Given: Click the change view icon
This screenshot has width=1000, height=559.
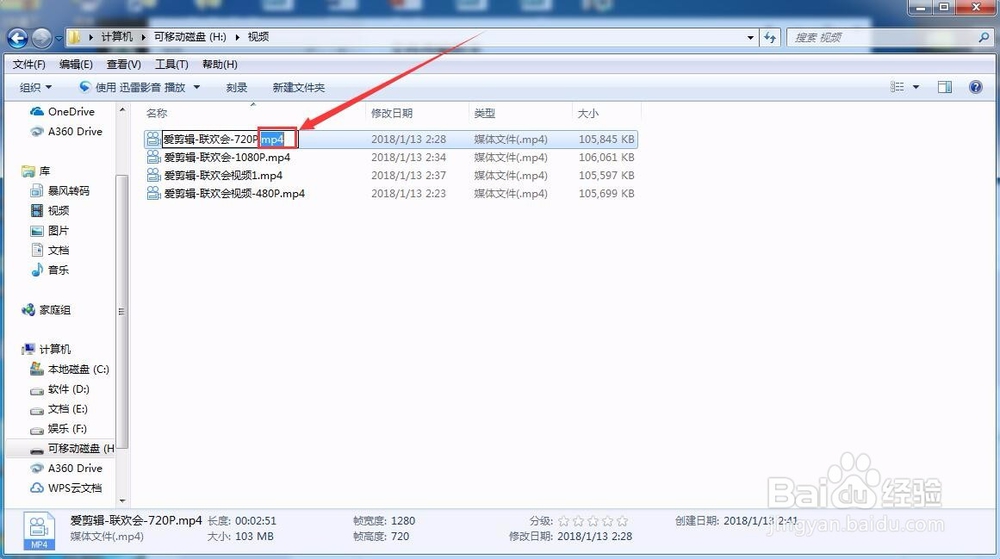Looking at the screenshot, I should [x=897, y=87].
